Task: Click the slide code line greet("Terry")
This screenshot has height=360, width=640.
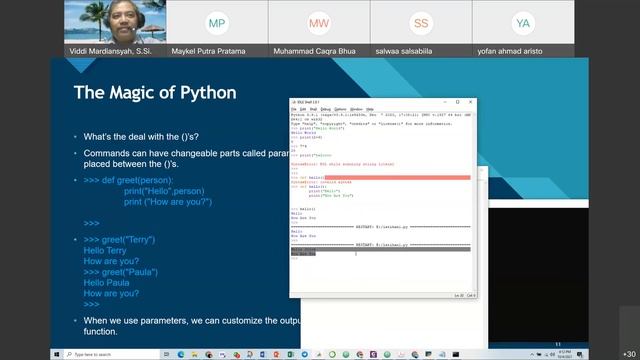Action: pos(119,240)
